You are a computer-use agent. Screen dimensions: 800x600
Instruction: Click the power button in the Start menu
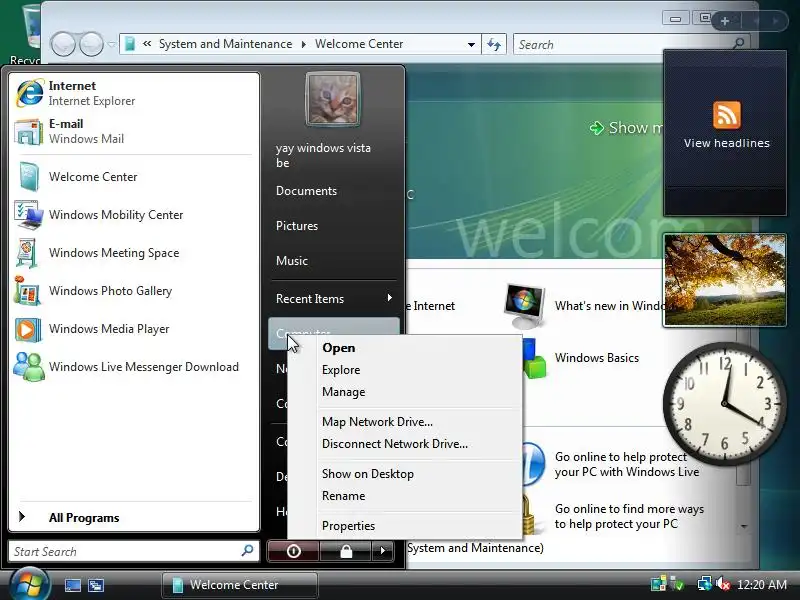[x=293, y=551]
